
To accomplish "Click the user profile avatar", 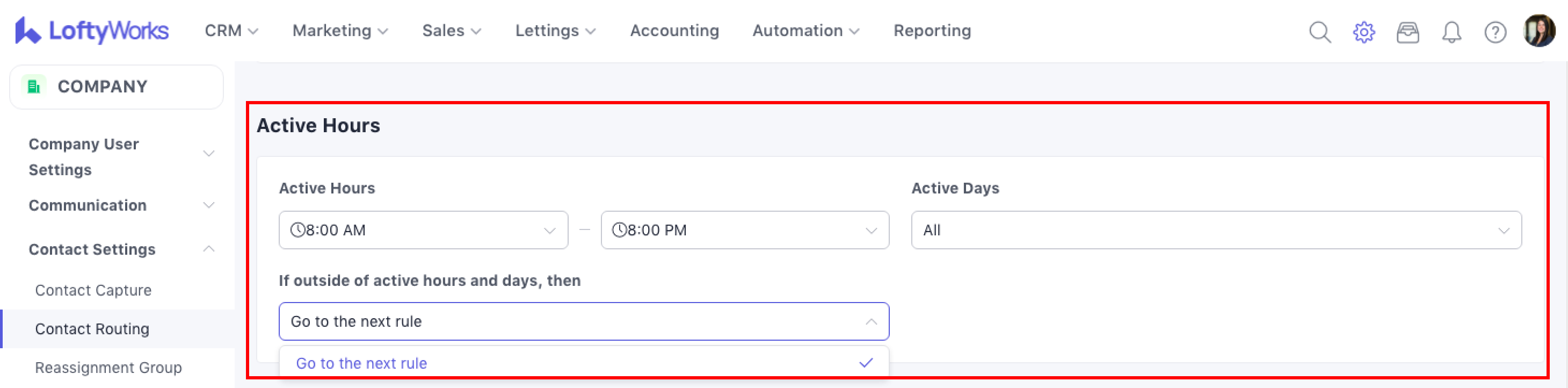I will (x=1539, y=31).
